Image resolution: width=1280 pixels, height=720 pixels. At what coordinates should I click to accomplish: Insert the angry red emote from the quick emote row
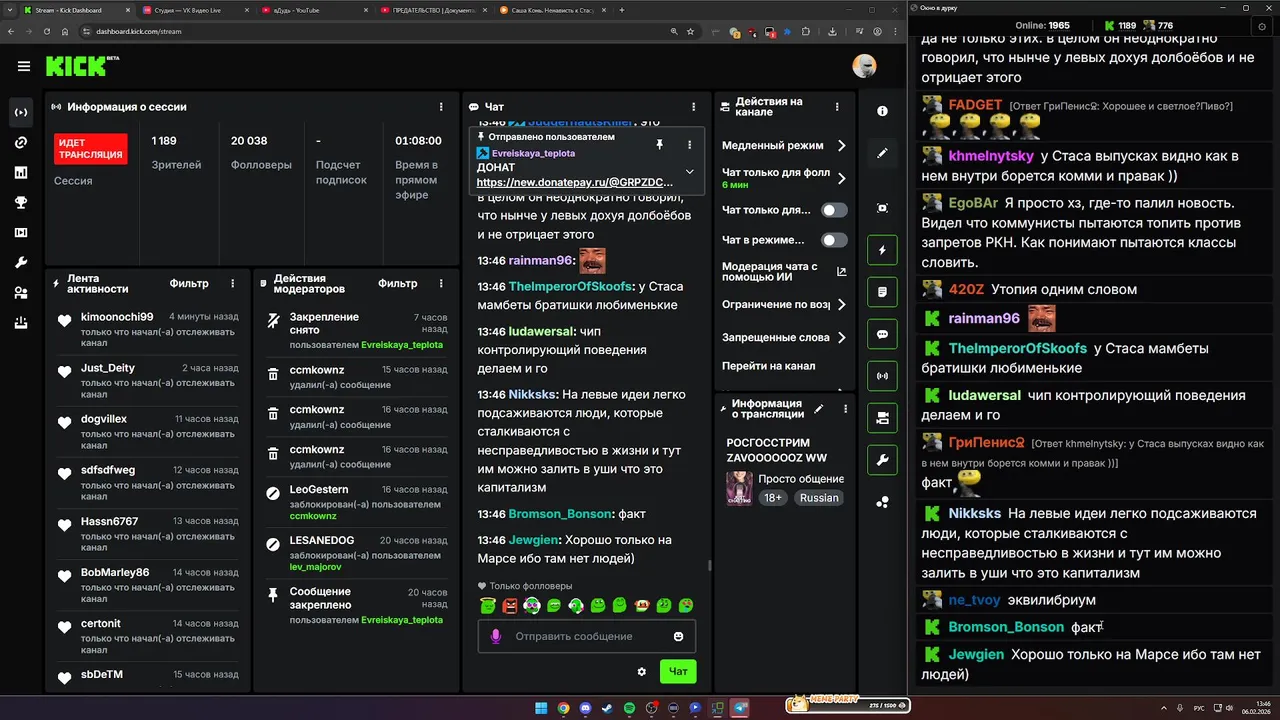(x=510, y=605)
